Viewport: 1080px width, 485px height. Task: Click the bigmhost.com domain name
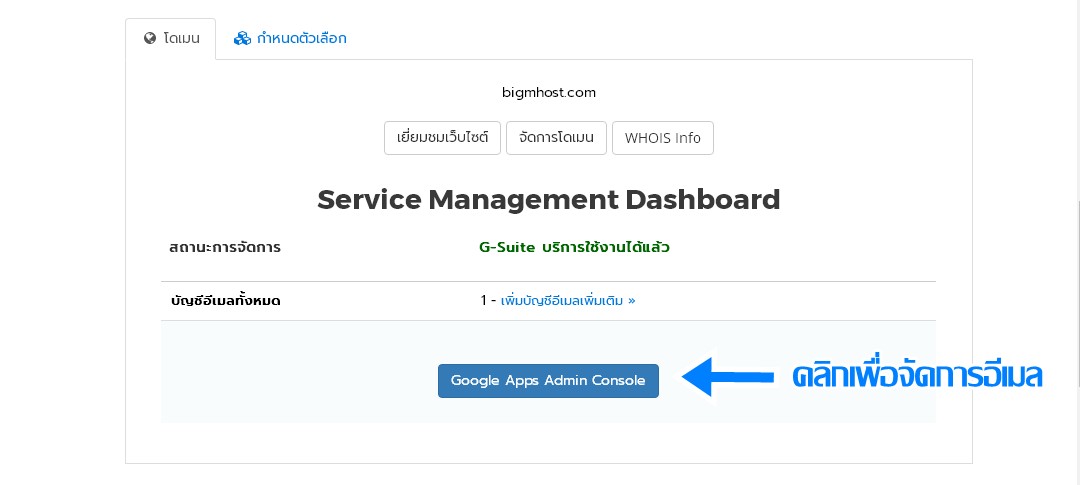coord(549,92)
